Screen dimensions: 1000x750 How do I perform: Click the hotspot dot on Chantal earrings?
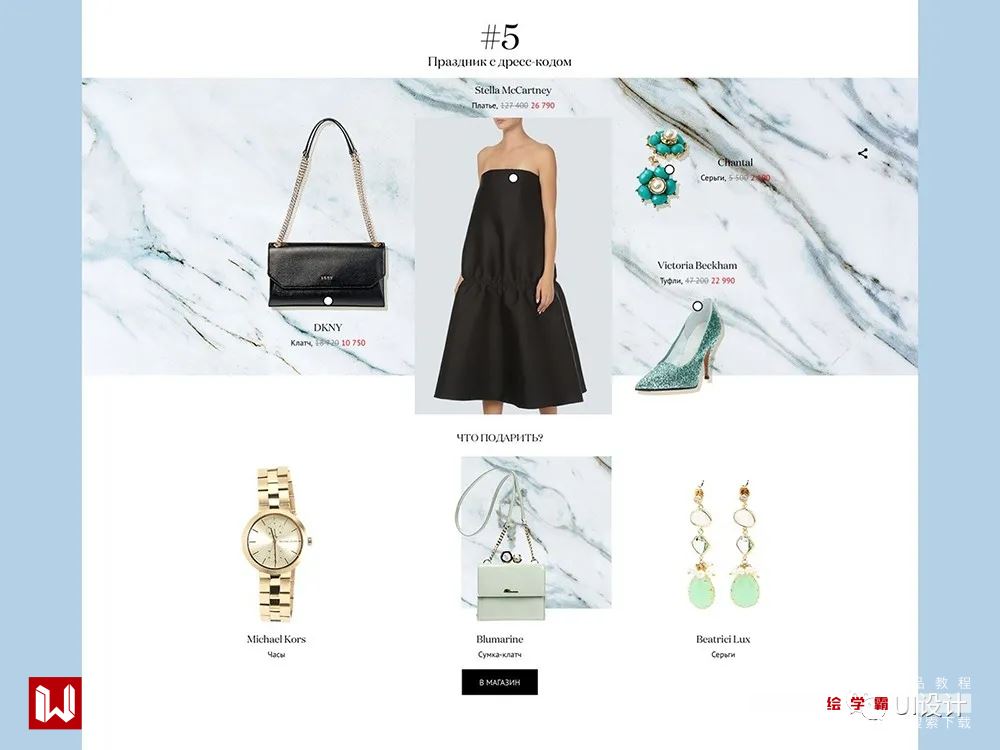pos(670,170)
